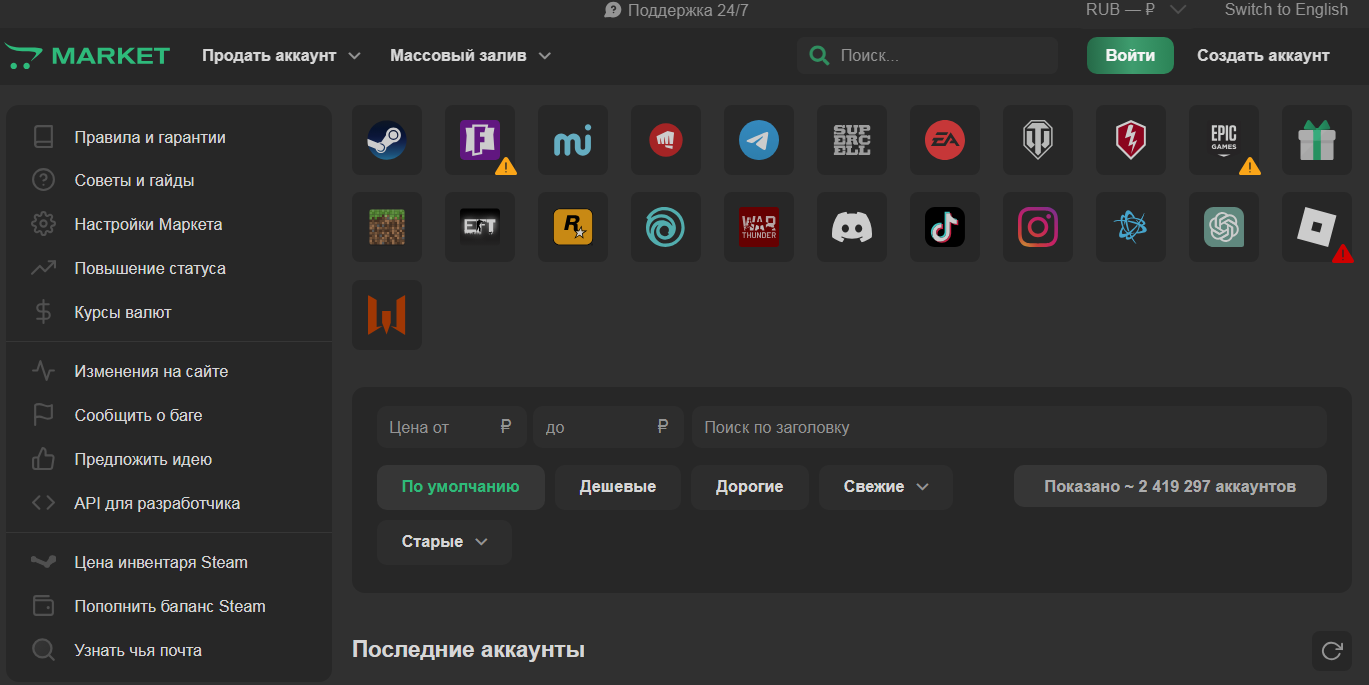The height and width of the screenshot is (685, 1369).
Task: Click the Войти login button
Action: pyautogui.click(x=1130, y=56)
